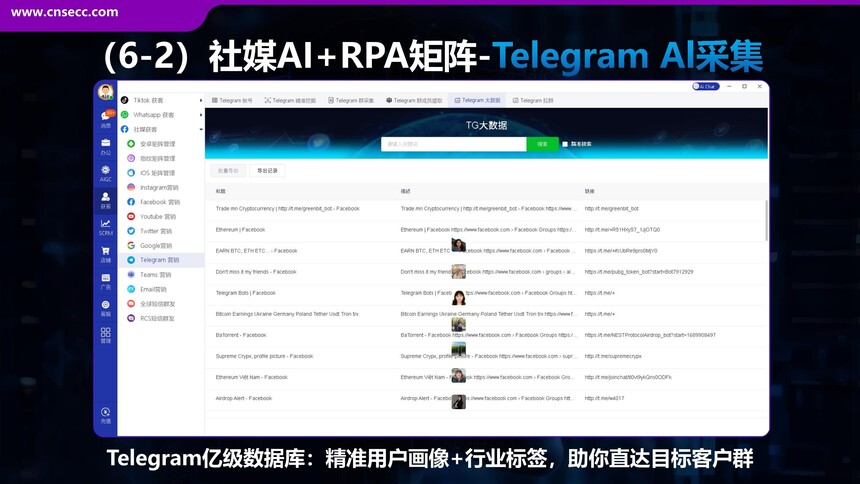860x484 pixels.
Task: Select 'BaTorrent - Facebook' title cell
Action: click(x=241, y=335)
